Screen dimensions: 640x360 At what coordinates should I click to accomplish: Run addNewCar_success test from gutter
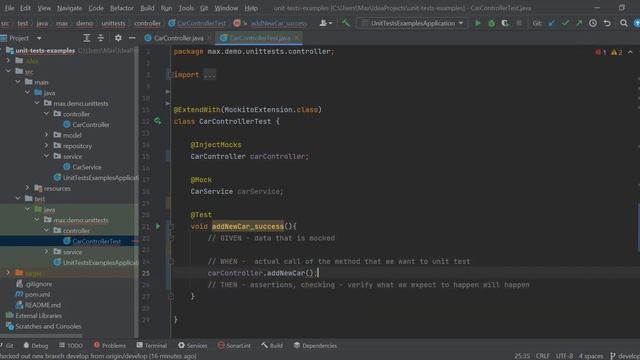(x=158, y=226)
